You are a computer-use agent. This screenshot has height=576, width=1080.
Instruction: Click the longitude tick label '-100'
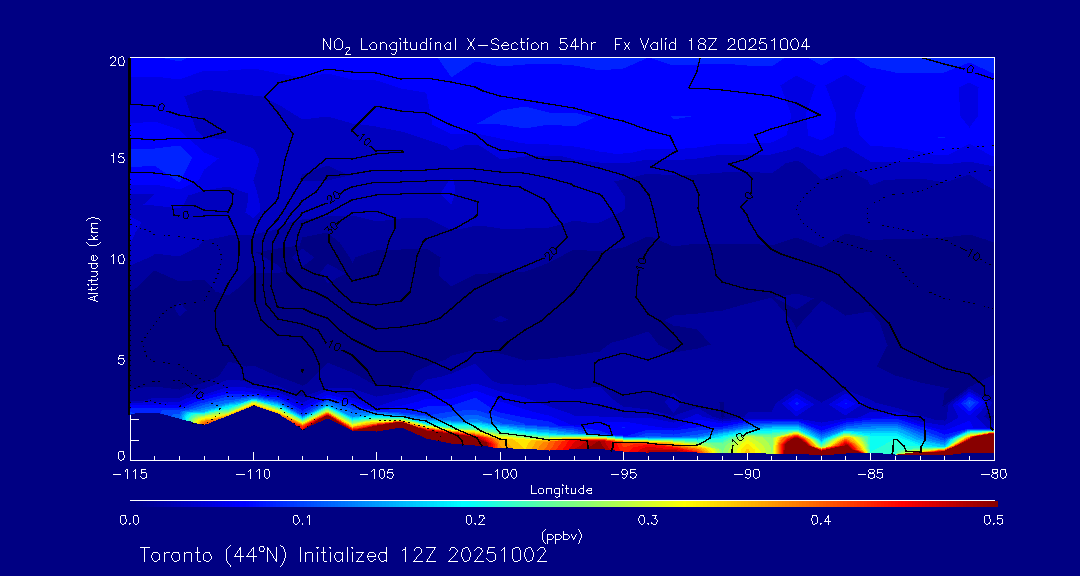(501, 474)
